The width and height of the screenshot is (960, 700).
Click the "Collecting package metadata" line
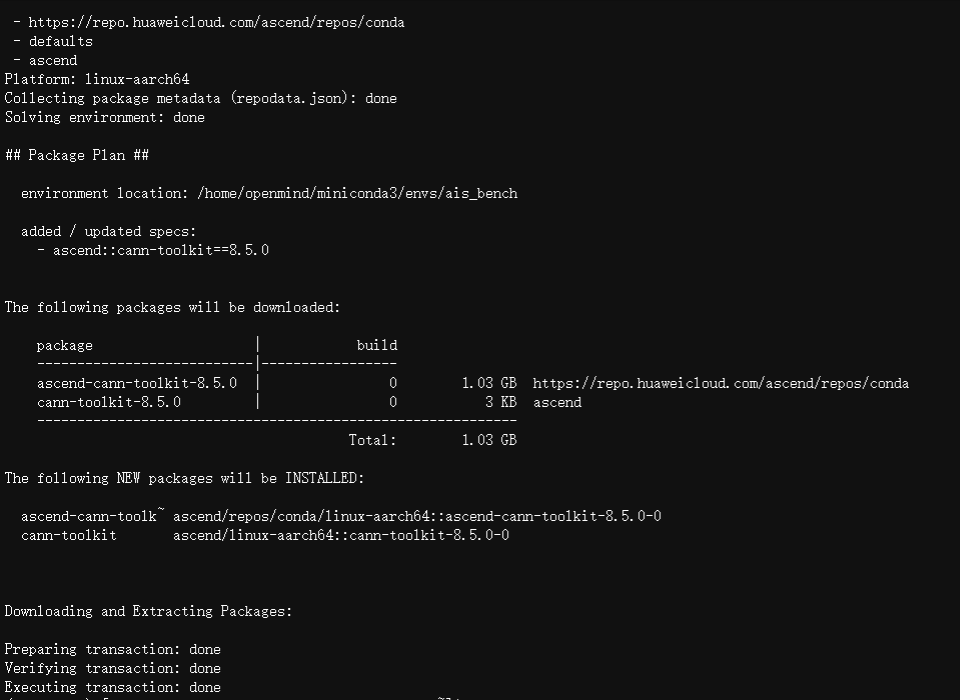(200, 98)
